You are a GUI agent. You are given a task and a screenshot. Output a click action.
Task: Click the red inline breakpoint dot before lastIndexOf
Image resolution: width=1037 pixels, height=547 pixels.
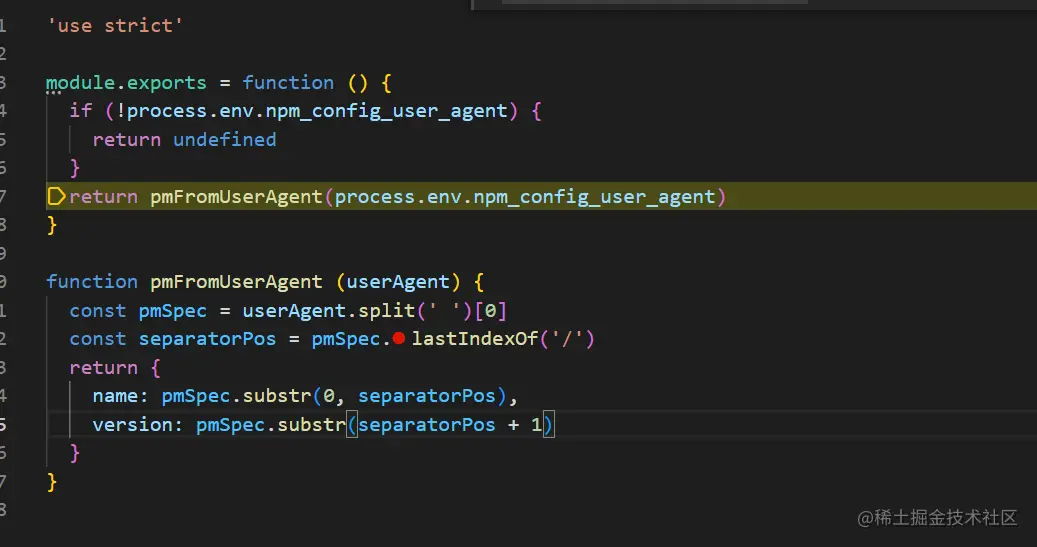click(x=398, y=339)
